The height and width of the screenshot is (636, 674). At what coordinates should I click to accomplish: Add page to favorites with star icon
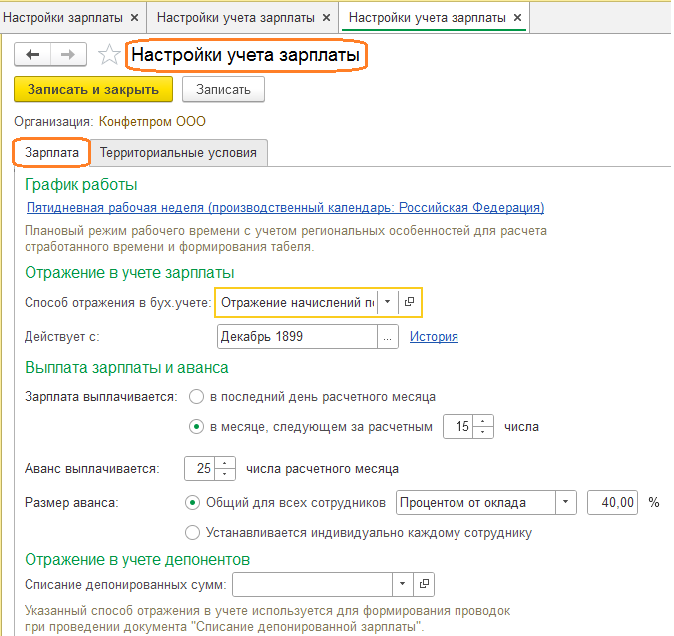click(x=109, y=56)
